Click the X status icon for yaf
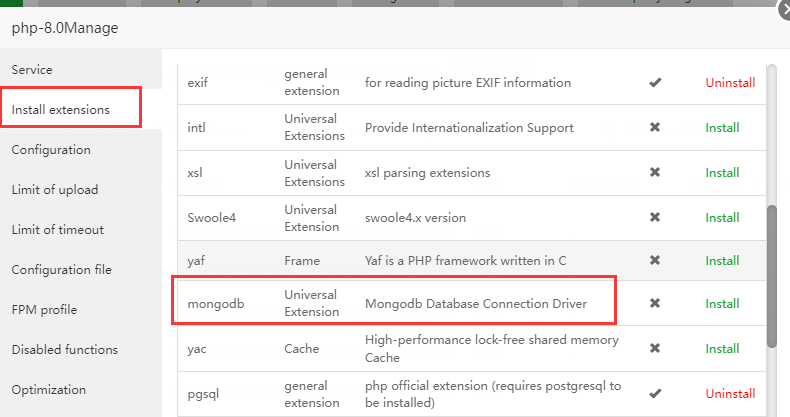 pos(655,261)
